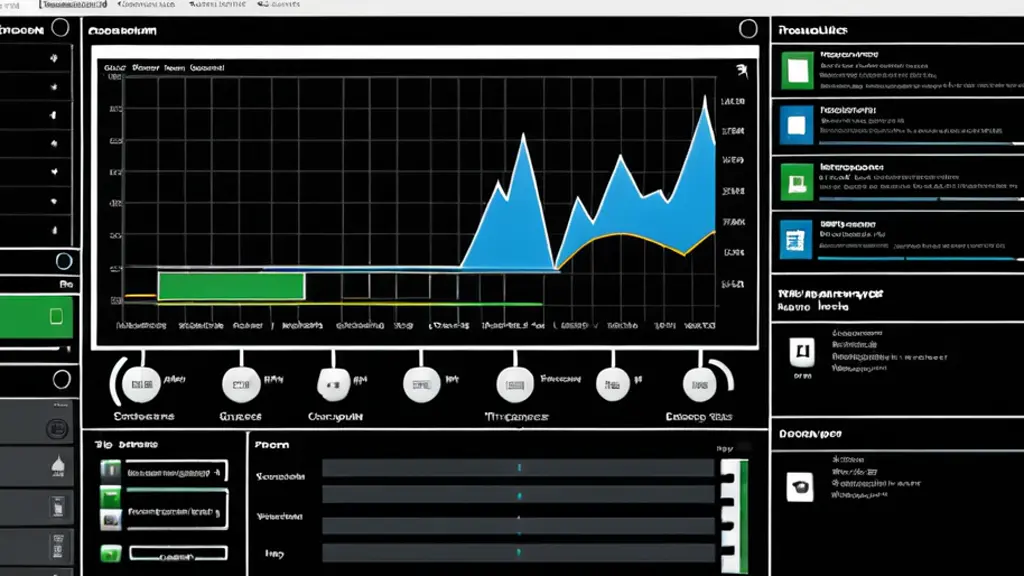Image resolution: width=1024 pixels, height=576 pixels.
Task: Select the droplet-shaped icon in left sidebar
Action: 58,466
